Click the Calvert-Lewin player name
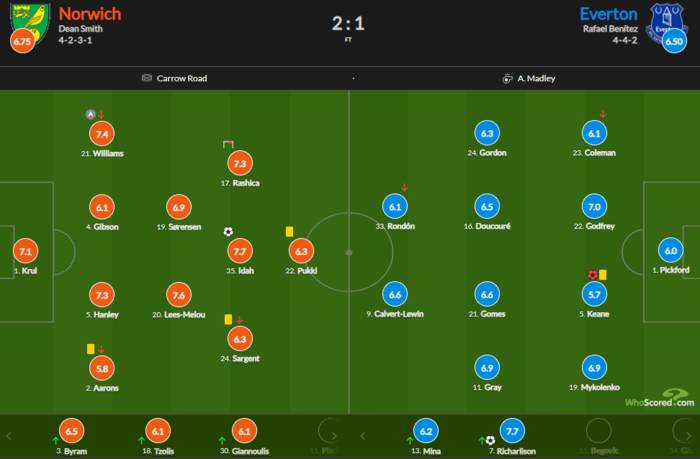Image resolution: width=700 pixels, height=459 pixels. point(394,314)
